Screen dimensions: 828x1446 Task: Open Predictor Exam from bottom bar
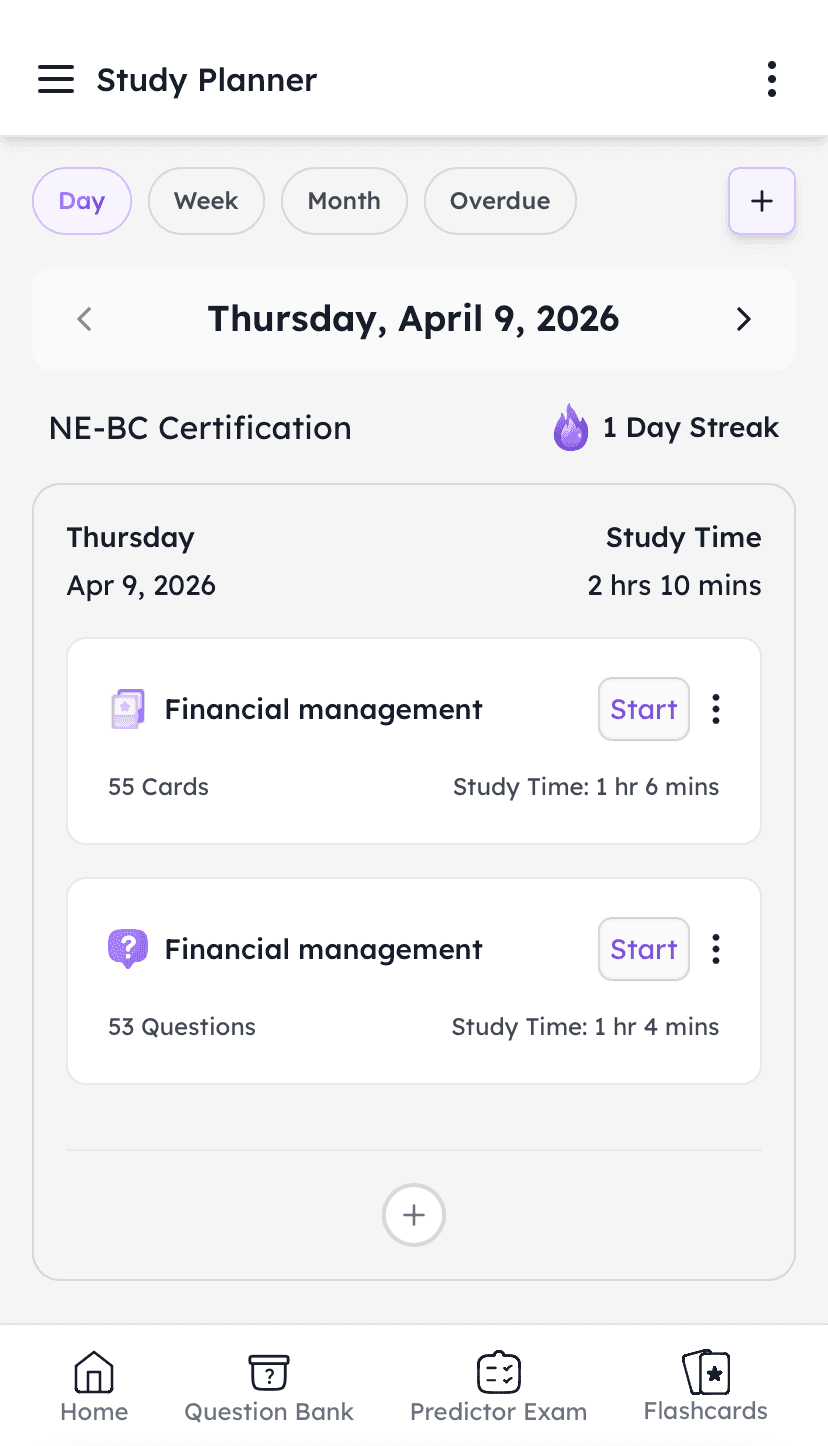(498, 1387)
